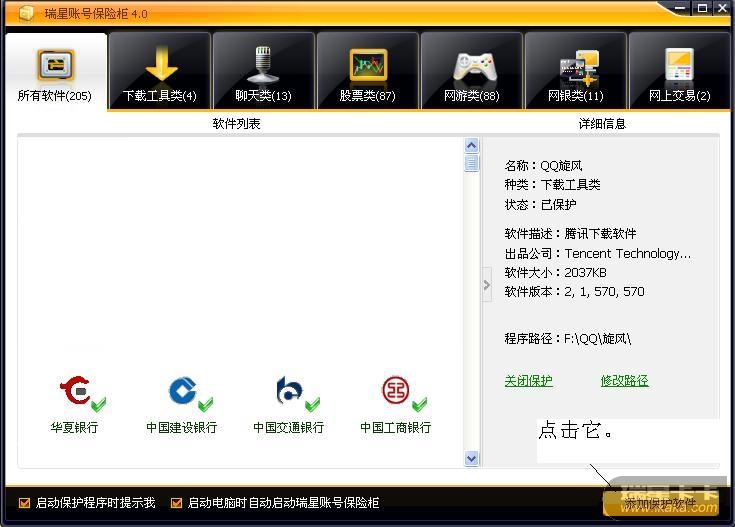Switch to 下载工具类(4) tab
The height and width of the screenshot is (527, 735).
[x=159, y=72]
